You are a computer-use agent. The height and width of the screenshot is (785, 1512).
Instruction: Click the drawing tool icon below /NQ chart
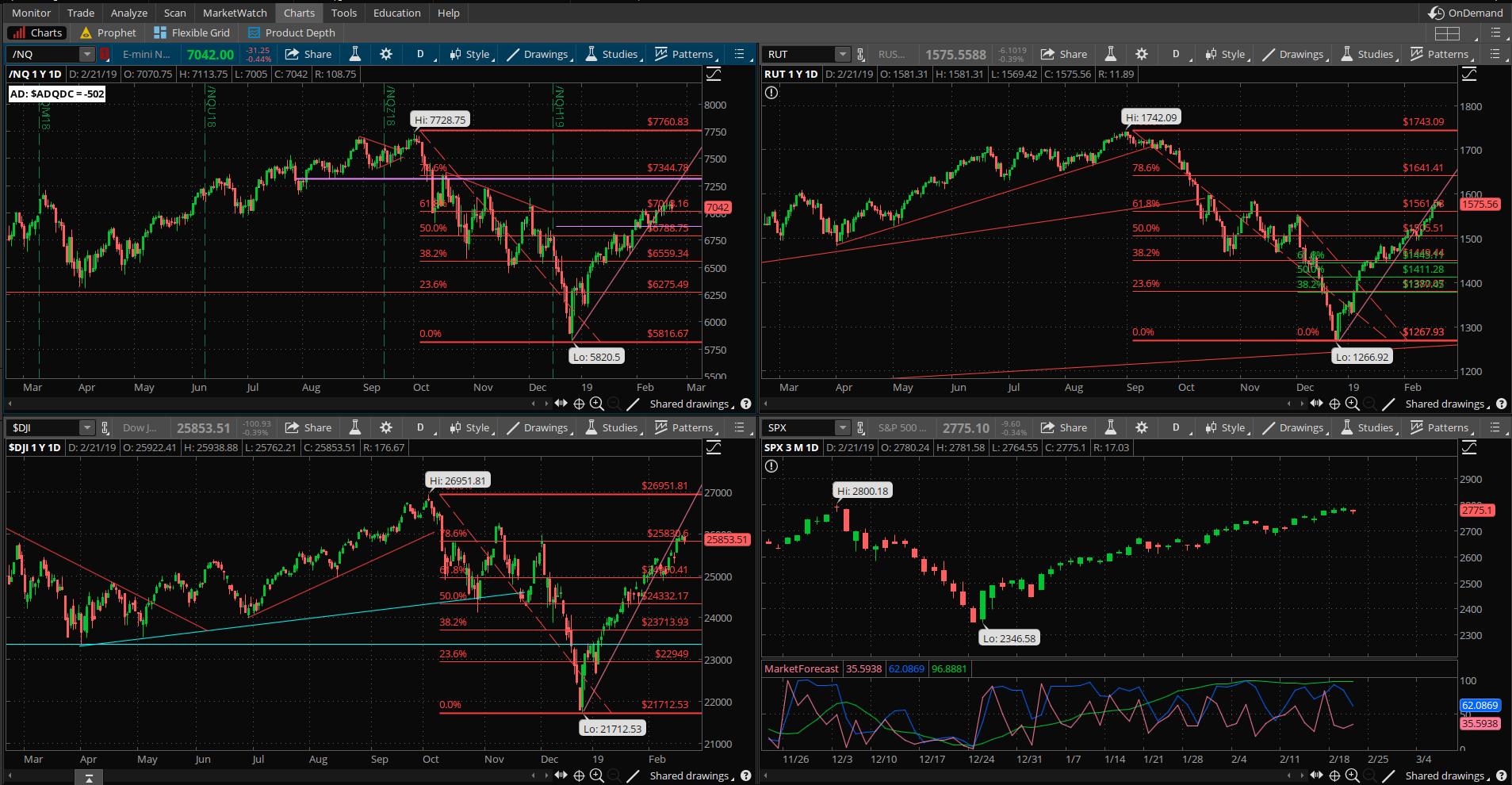pos(633,404)
